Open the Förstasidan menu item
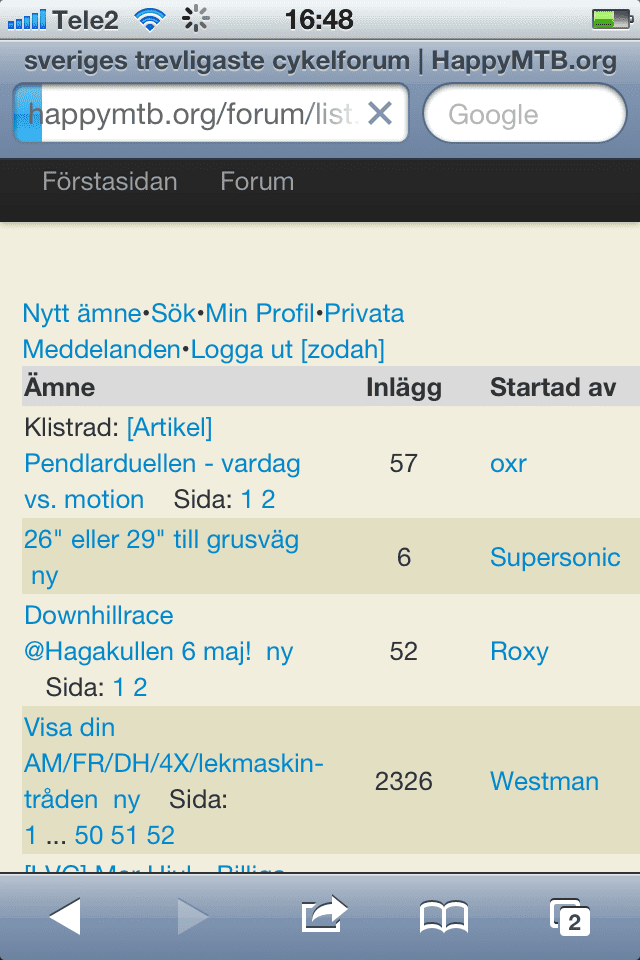 pyautogui.click(x=110, y=182)
